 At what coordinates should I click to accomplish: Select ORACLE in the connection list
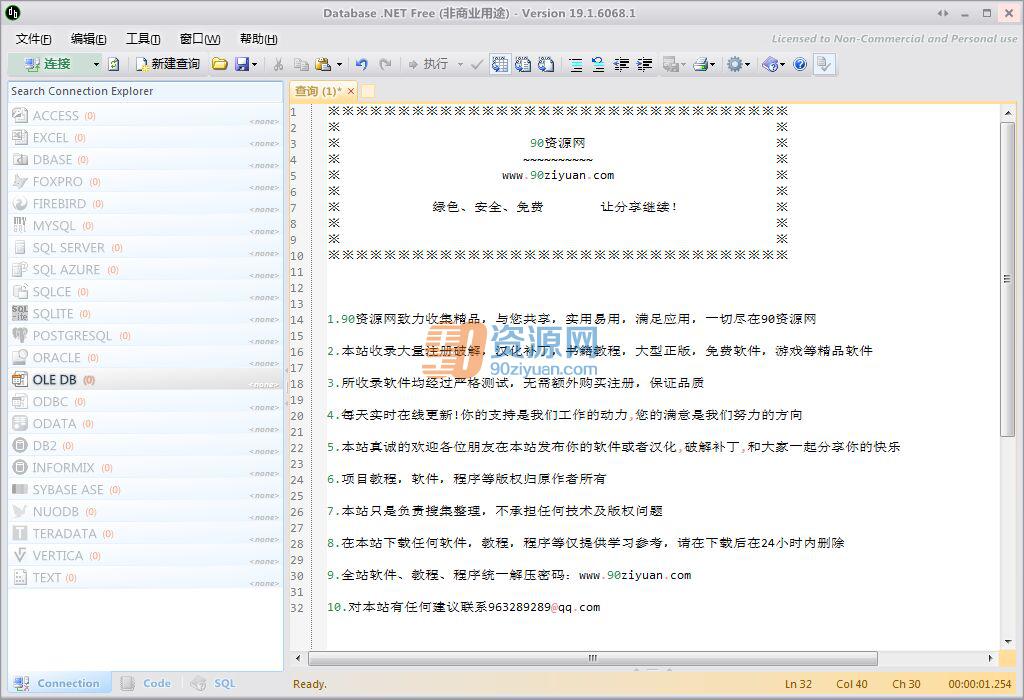(x=146, y=358)
